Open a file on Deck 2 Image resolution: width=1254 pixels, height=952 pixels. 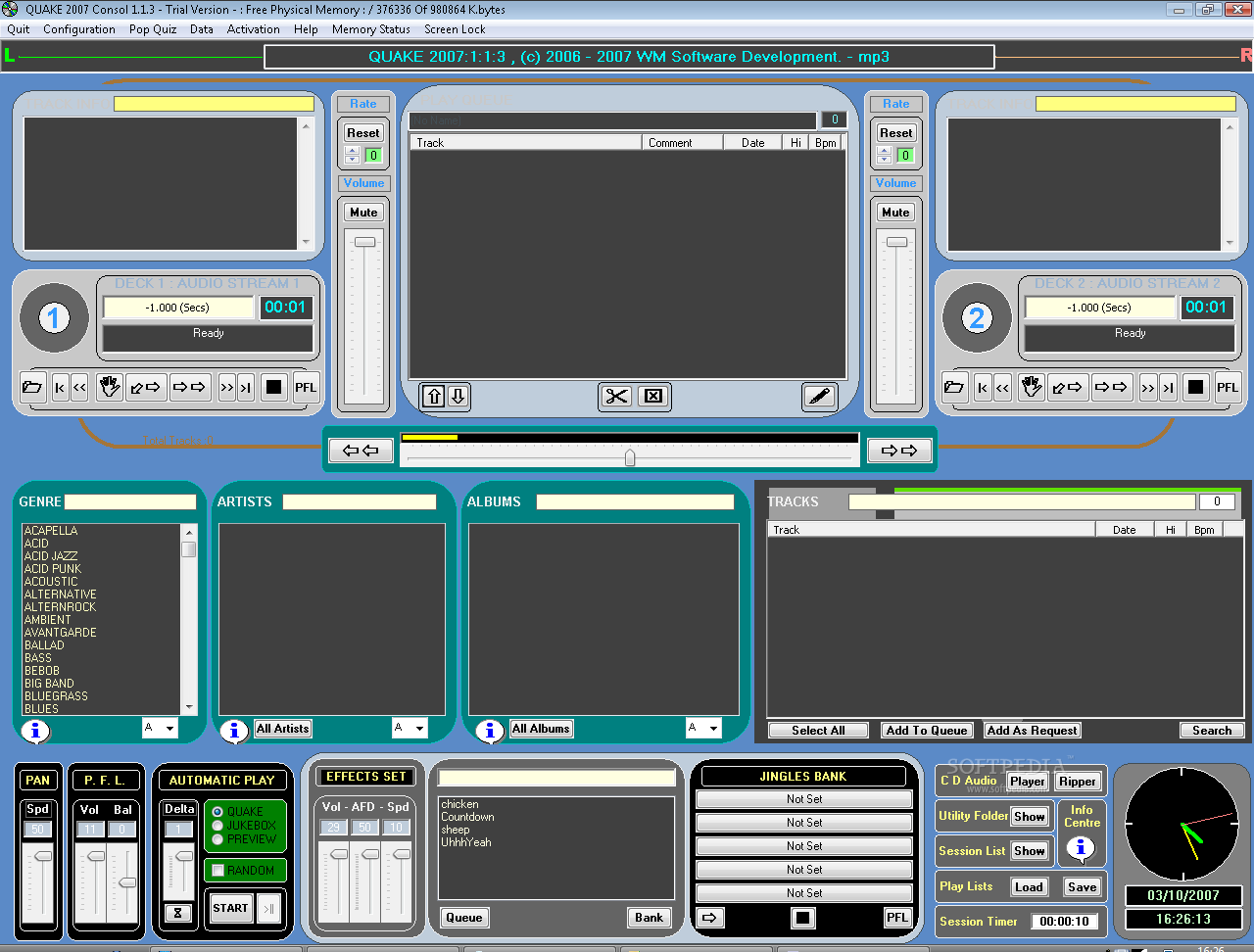(954, 387)
